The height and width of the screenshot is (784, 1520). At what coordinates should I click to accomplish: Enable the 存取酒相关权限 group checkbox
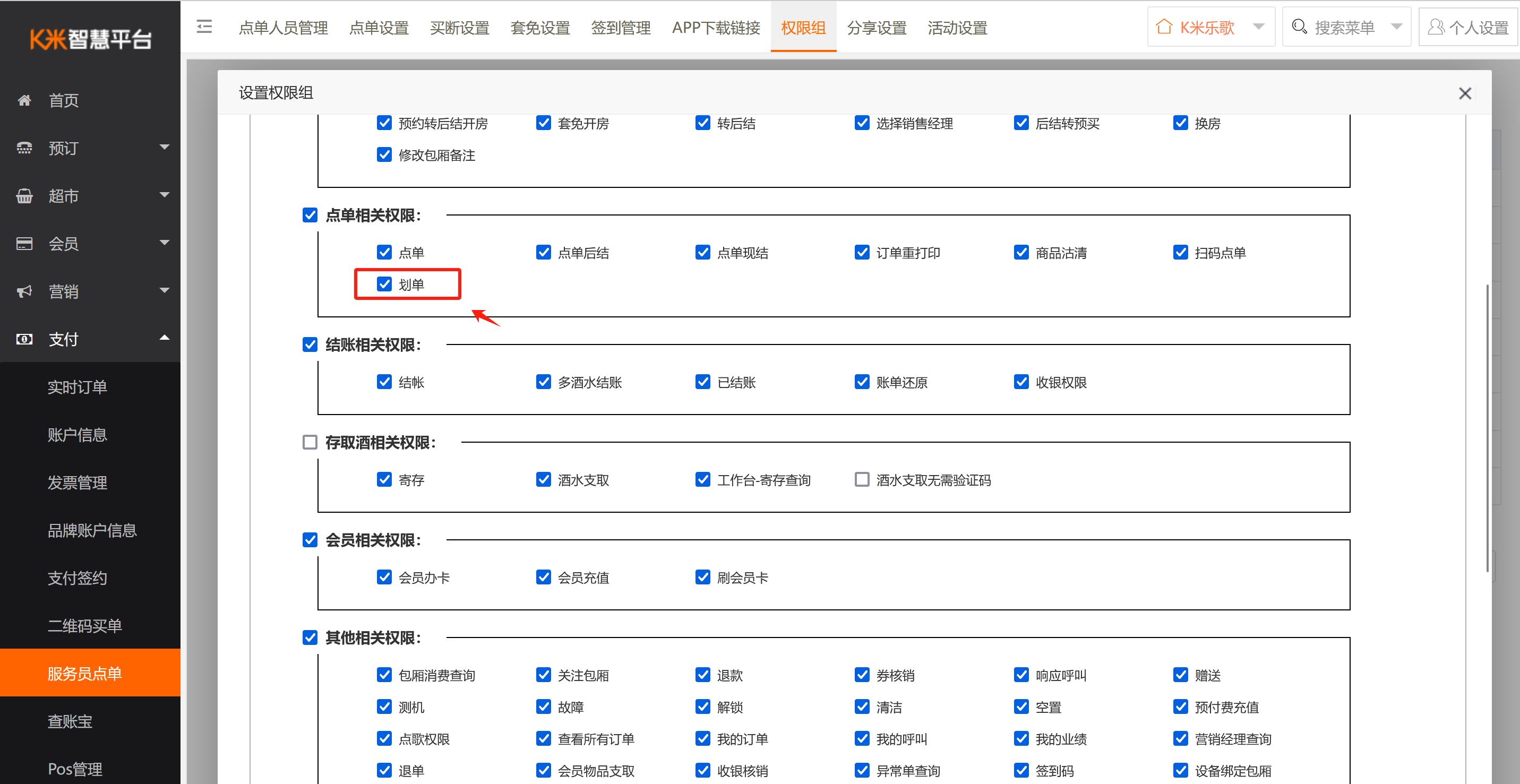pos(310,443)
